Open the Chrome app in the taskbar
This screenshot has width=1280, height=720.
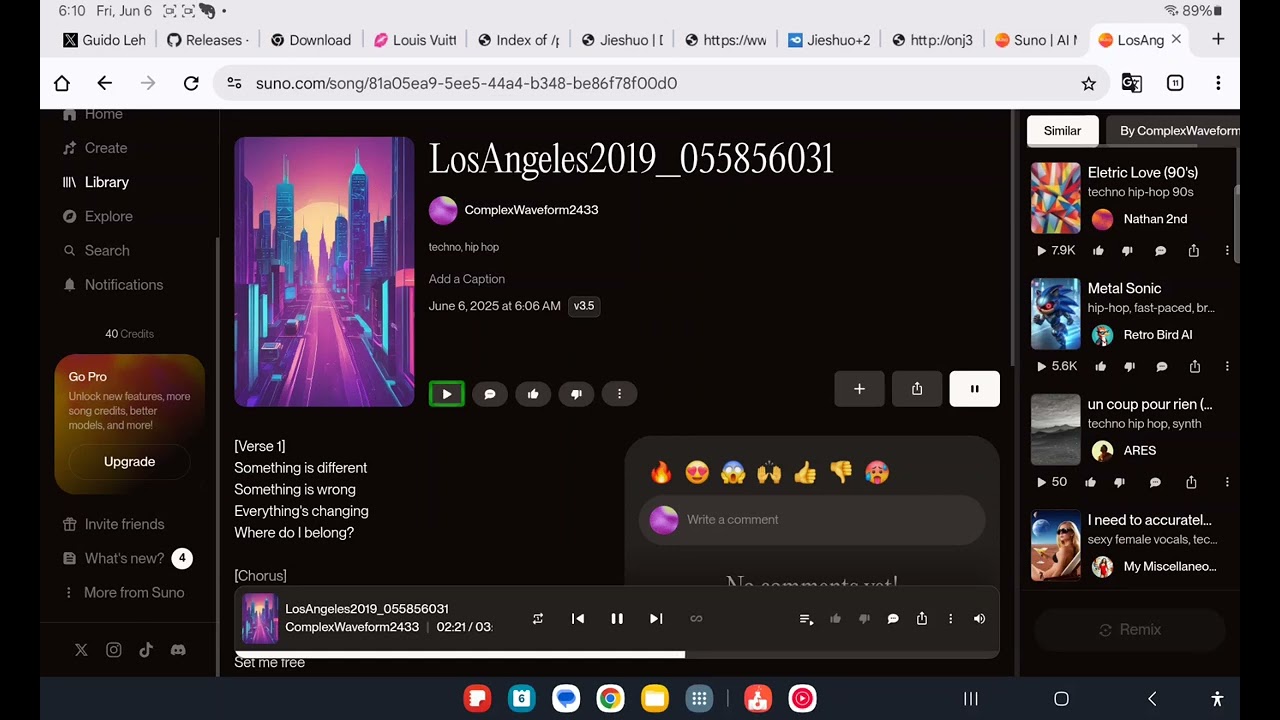coord(610,699)
